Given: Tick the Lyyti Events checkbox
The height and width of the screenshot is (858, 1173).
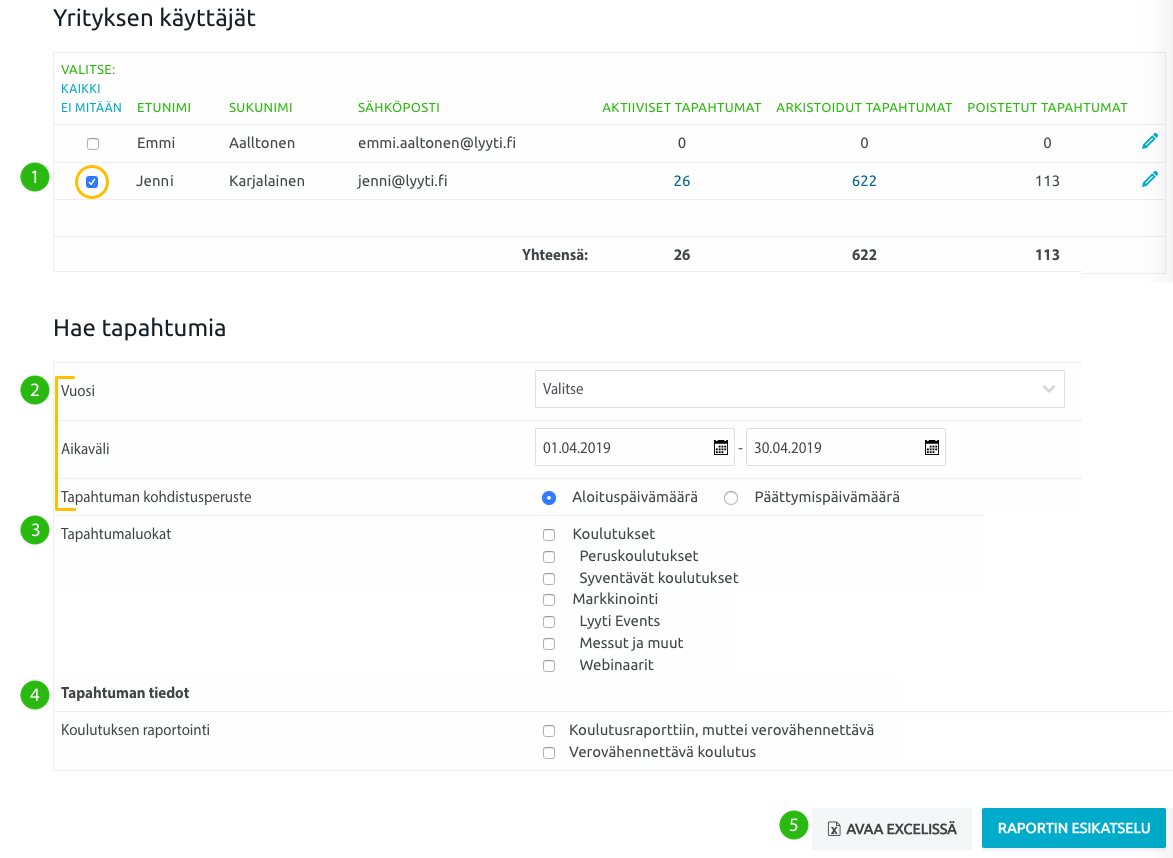Looking at the screenshot, I should pos(549,622).
